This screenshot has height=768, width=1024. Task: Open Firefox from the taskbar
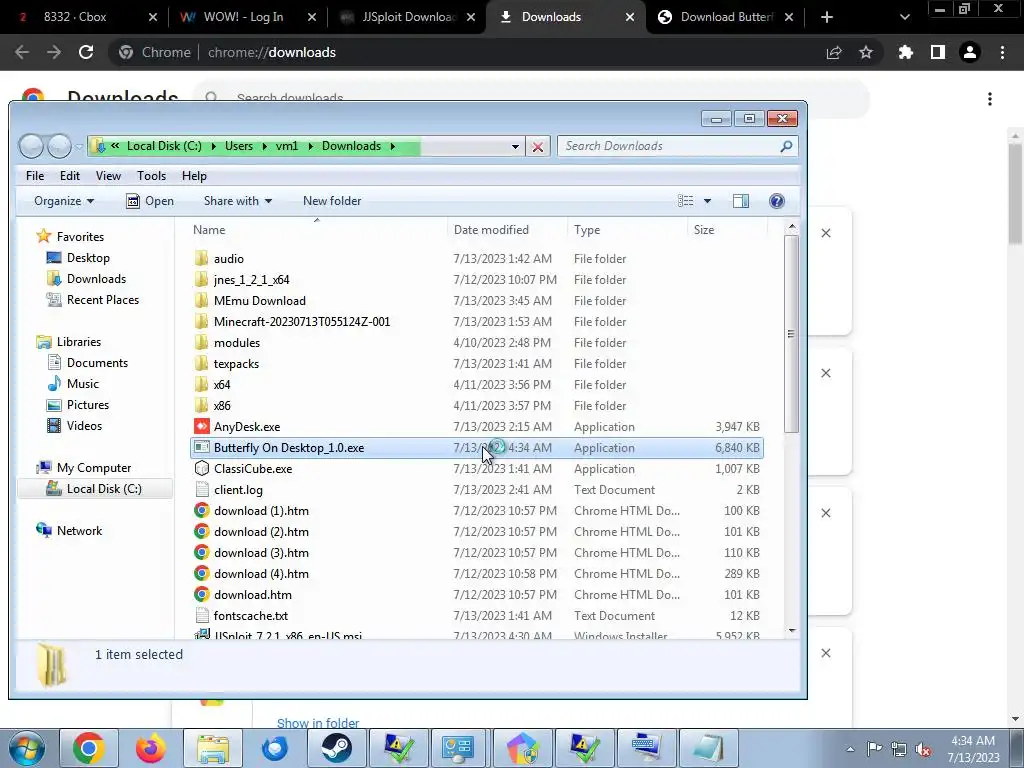point(151,748)
